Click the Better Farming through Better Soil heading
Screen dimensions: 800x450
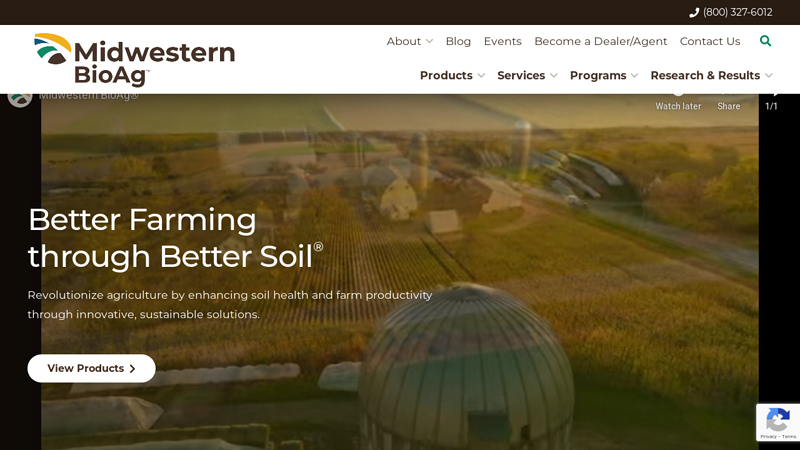point(176,238)
